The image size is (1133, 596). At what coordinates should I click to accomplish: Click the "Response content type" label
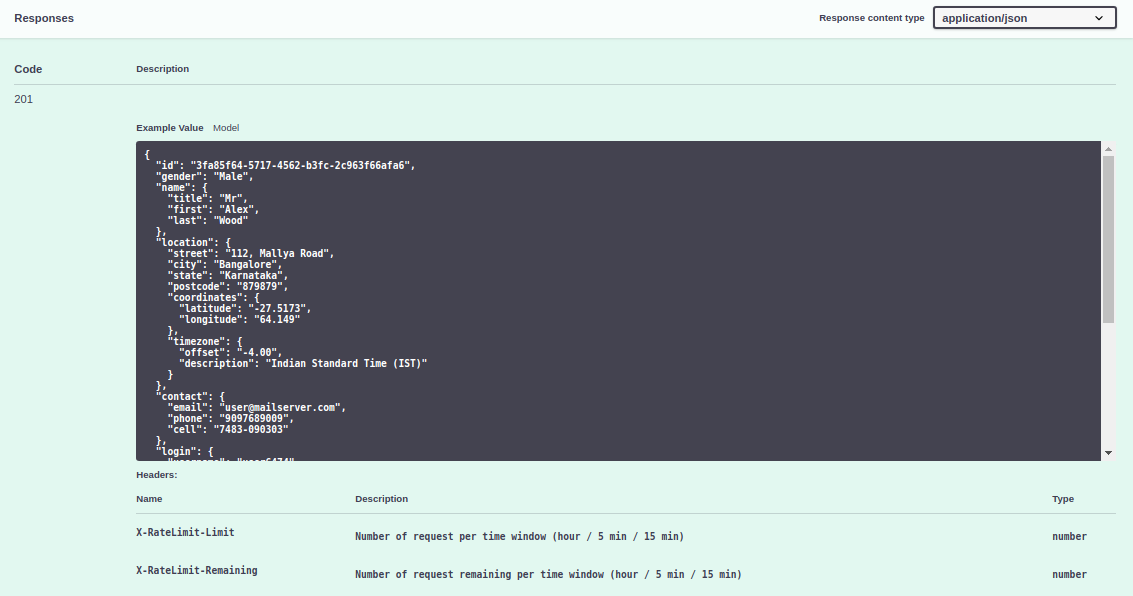pos(871,18)
